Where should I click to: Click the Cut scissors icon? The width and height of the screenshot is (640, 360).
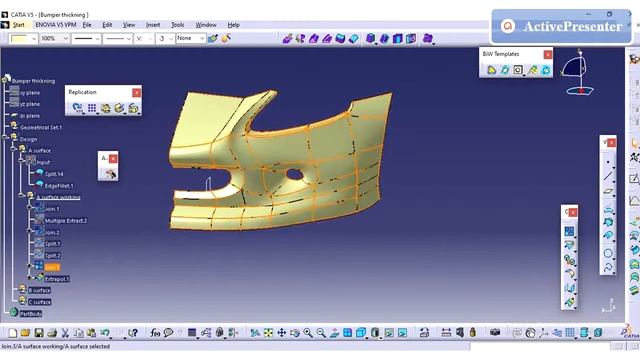click(65, 333)
